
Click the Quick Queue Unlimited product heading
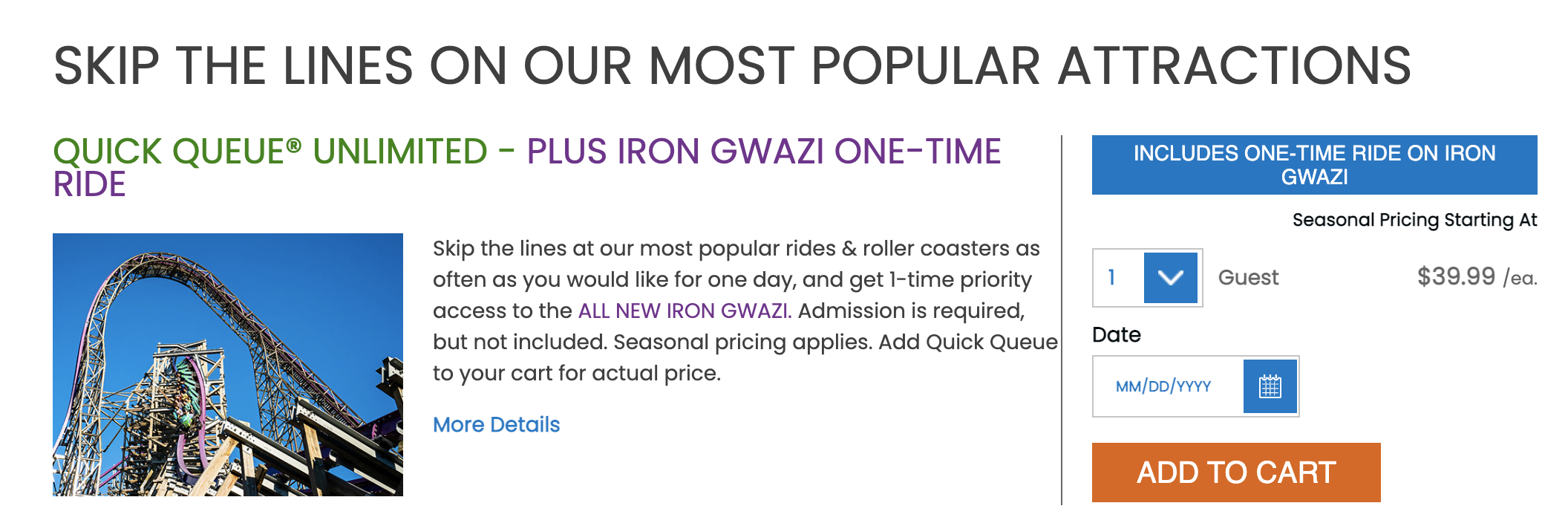pyautogui.click(x=270, y=152)
